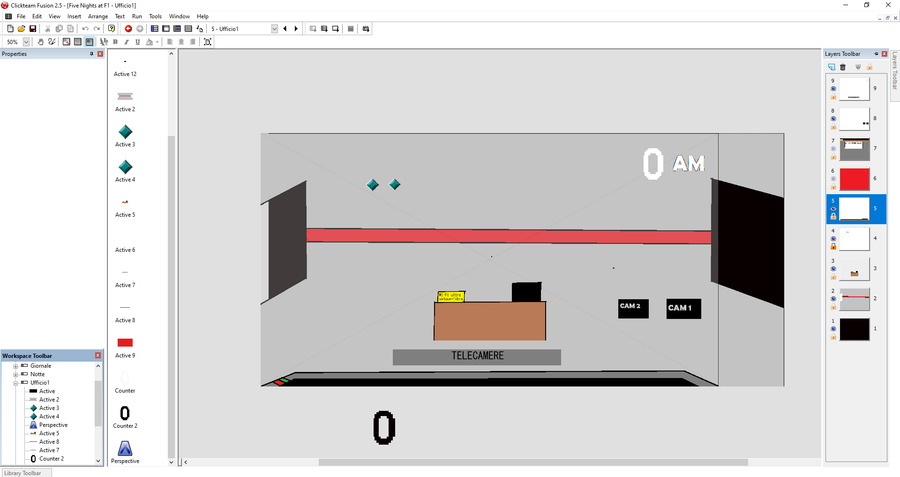
Task: Open a file with the folder icon
Action: point(21,29)
